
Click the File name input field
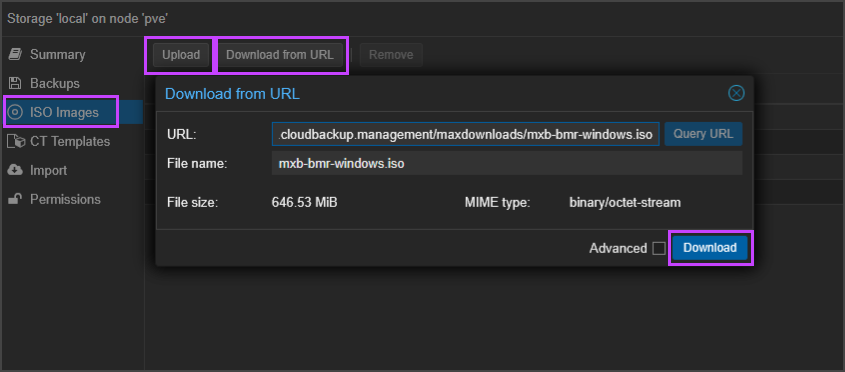[x=507, y=163]
